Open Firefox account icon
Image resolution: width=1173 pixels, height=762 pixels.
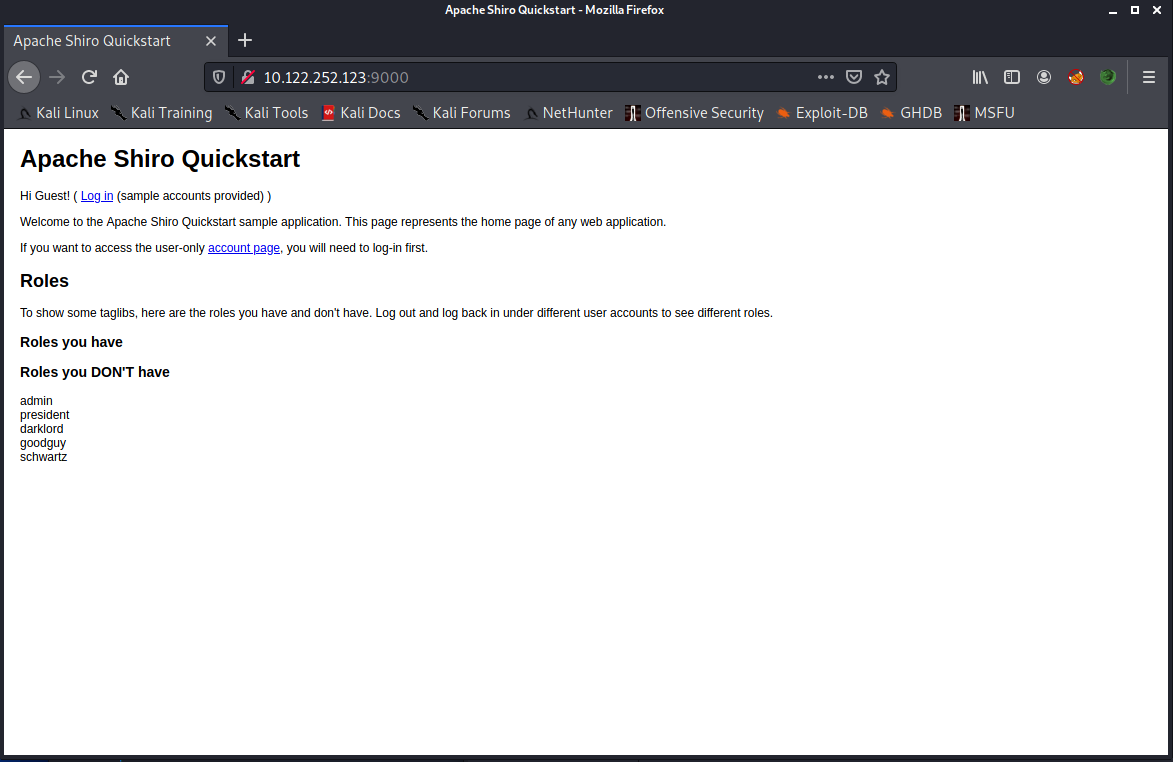1044,77
